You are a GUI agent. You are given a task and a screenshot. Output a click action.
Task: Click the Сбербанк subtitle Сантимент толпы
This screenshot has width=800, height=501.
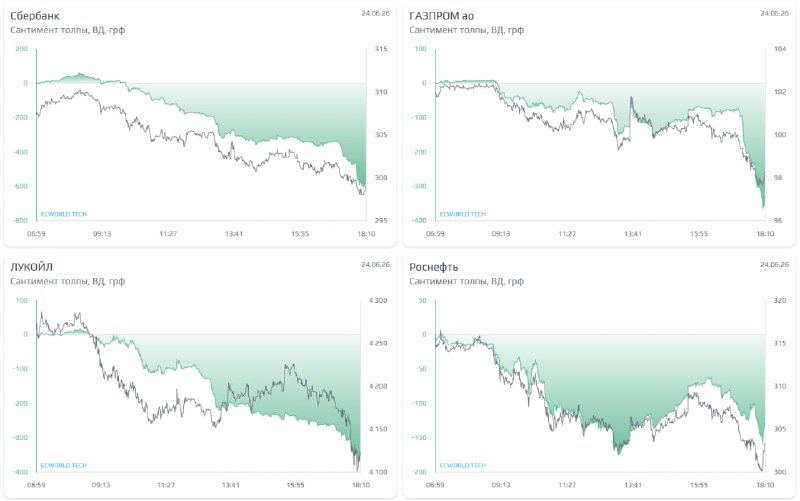click(49, 30)
